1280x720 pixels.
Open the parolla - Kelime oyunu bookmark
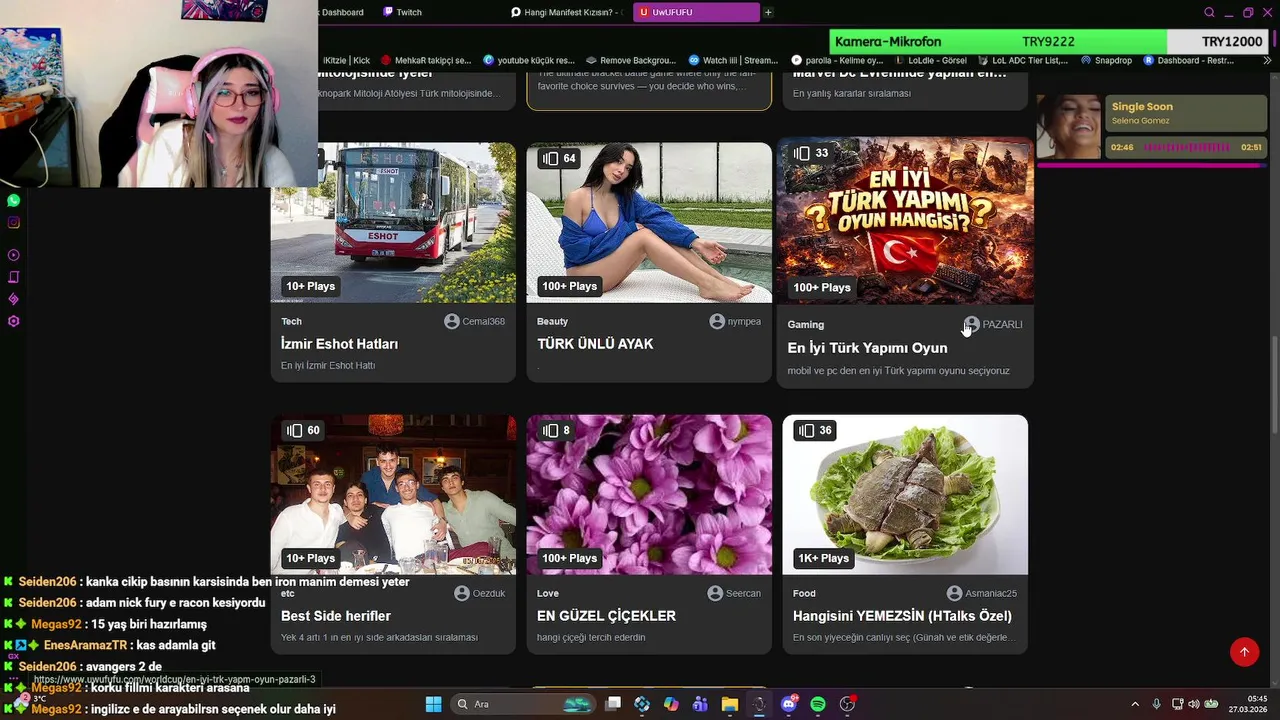click(x=837, y=60)
